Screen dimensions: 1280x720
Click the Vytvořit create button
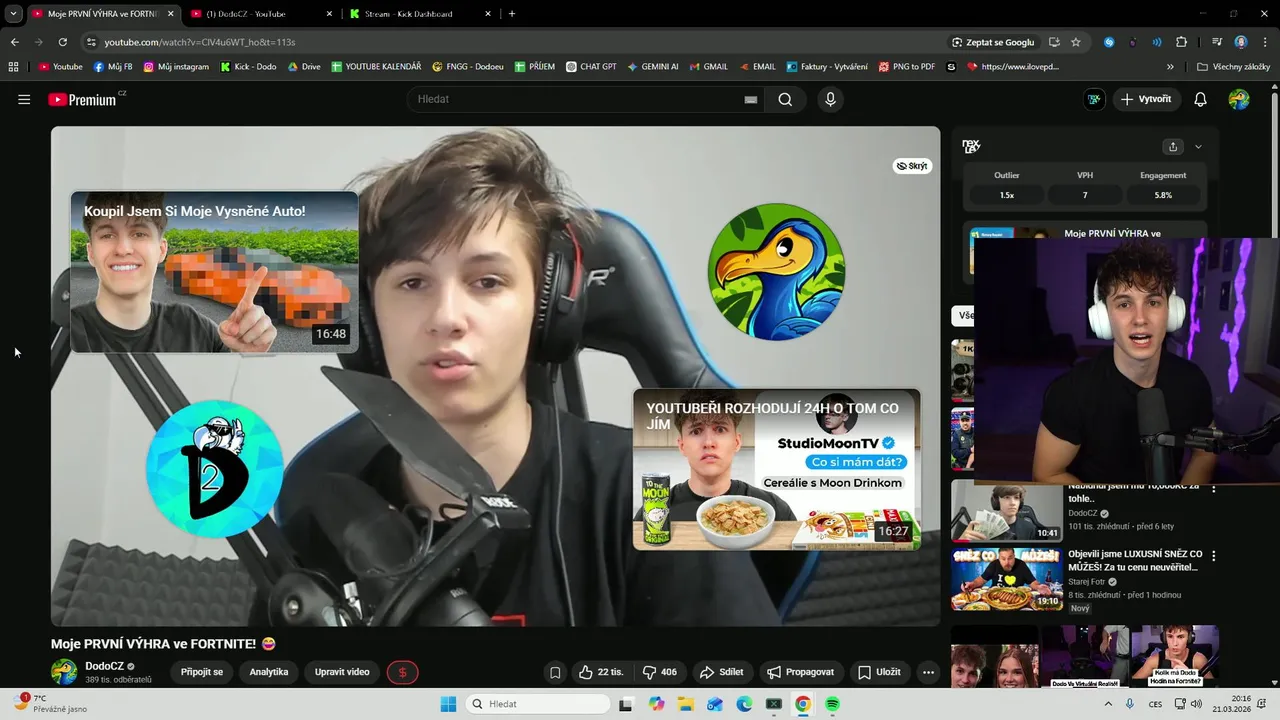point(1146,99)
